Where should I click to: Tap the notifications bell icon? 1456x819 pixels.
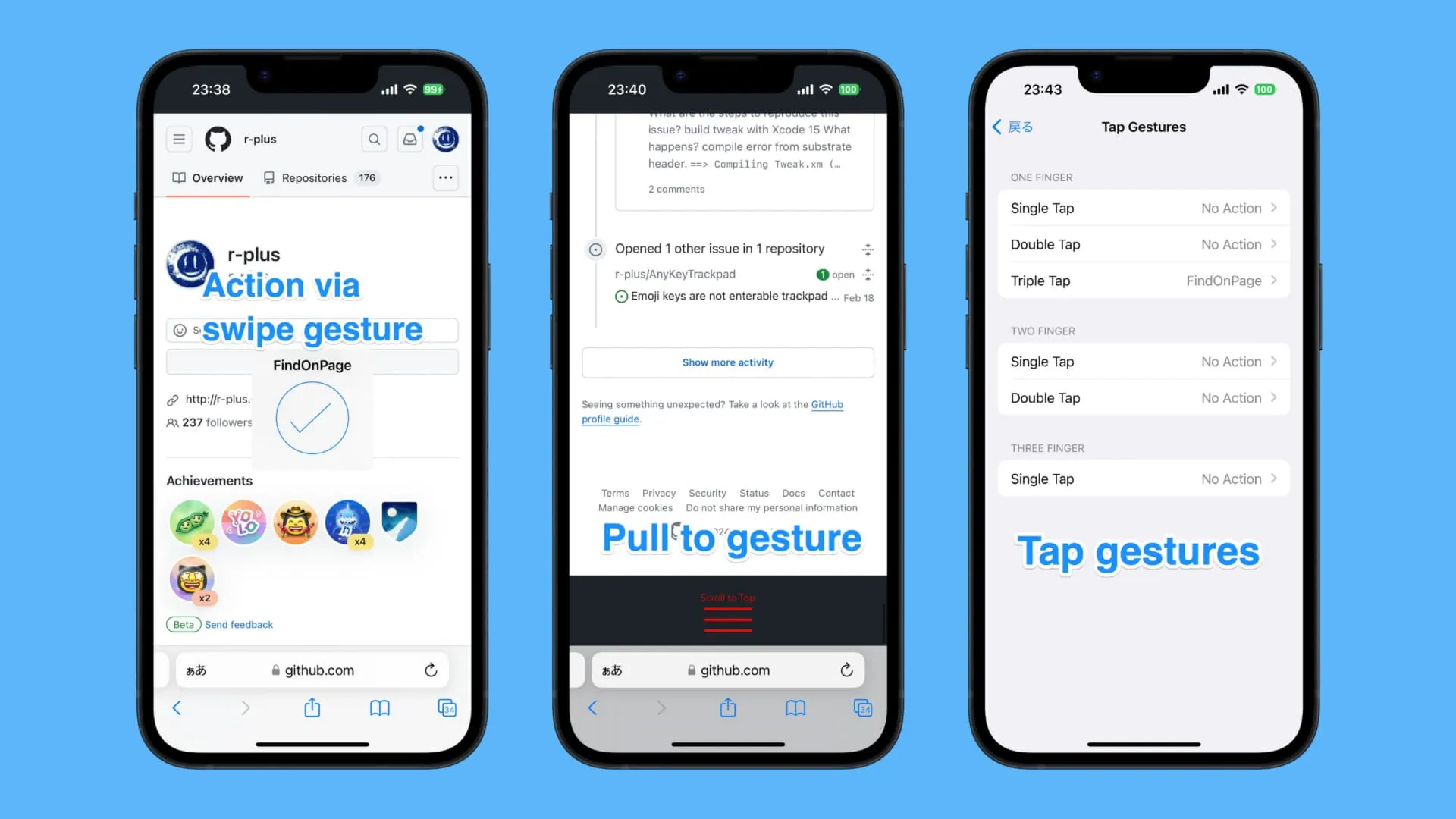point(410,139)
